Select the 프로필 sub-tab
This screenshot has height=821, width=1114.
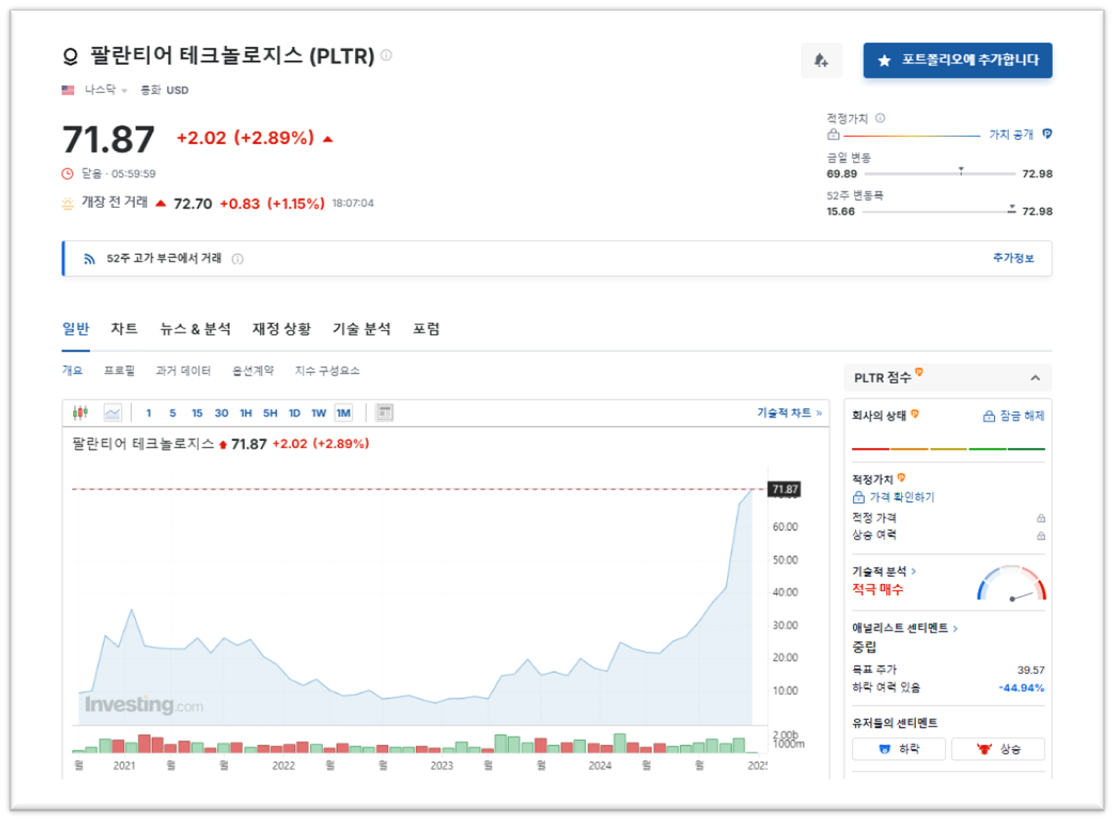[119, 371]
